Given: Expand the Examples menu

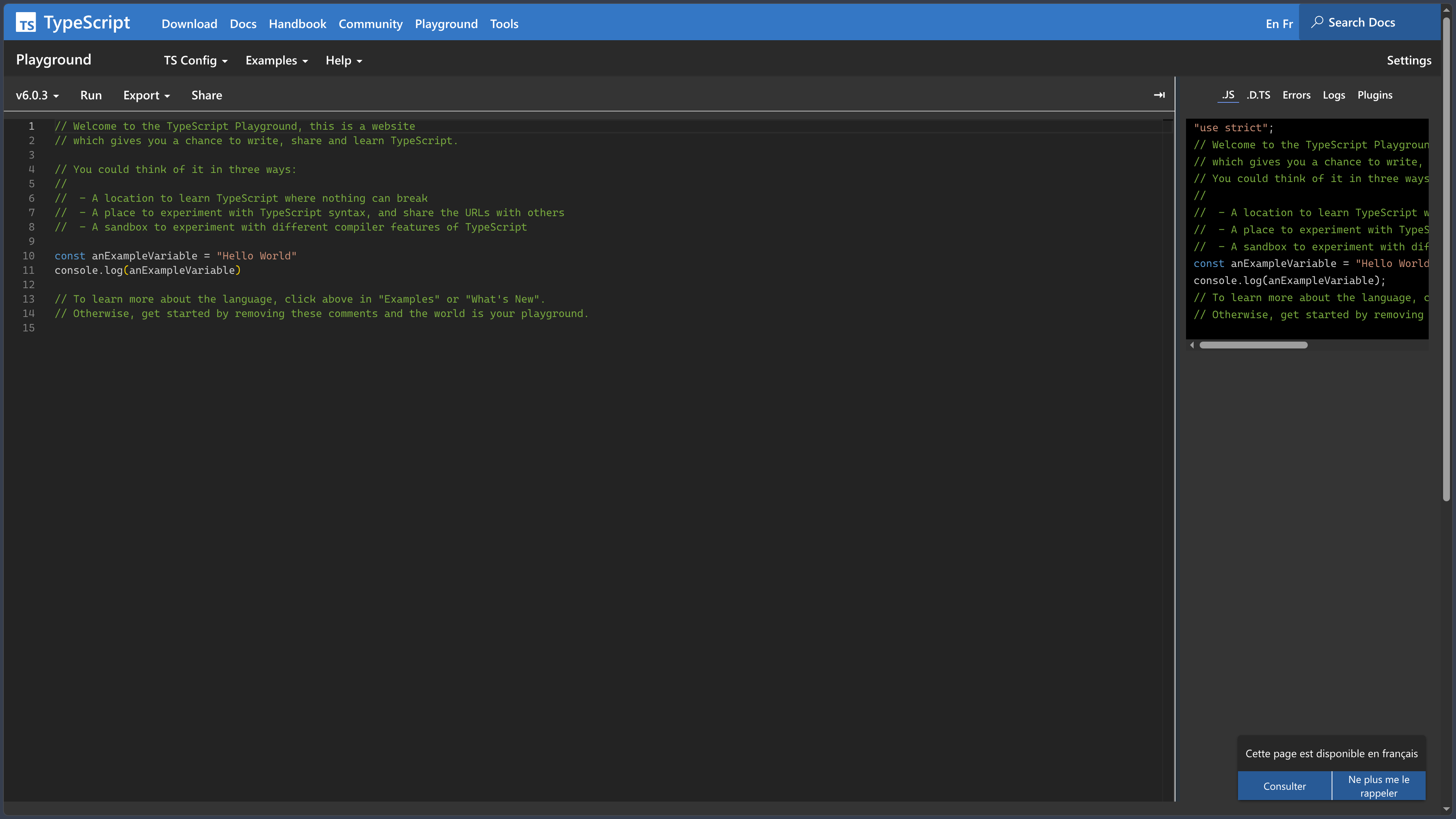Looking at the screenshot, I should coord(276,61).
